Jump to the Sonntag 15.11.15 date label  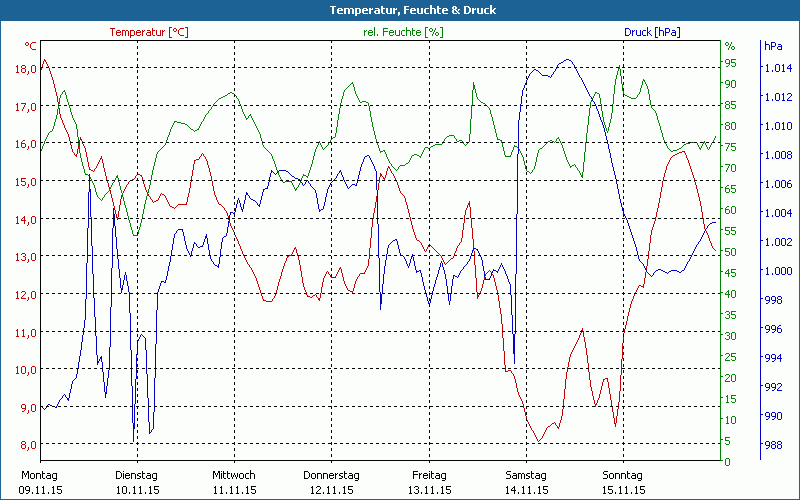coord(622,482)
